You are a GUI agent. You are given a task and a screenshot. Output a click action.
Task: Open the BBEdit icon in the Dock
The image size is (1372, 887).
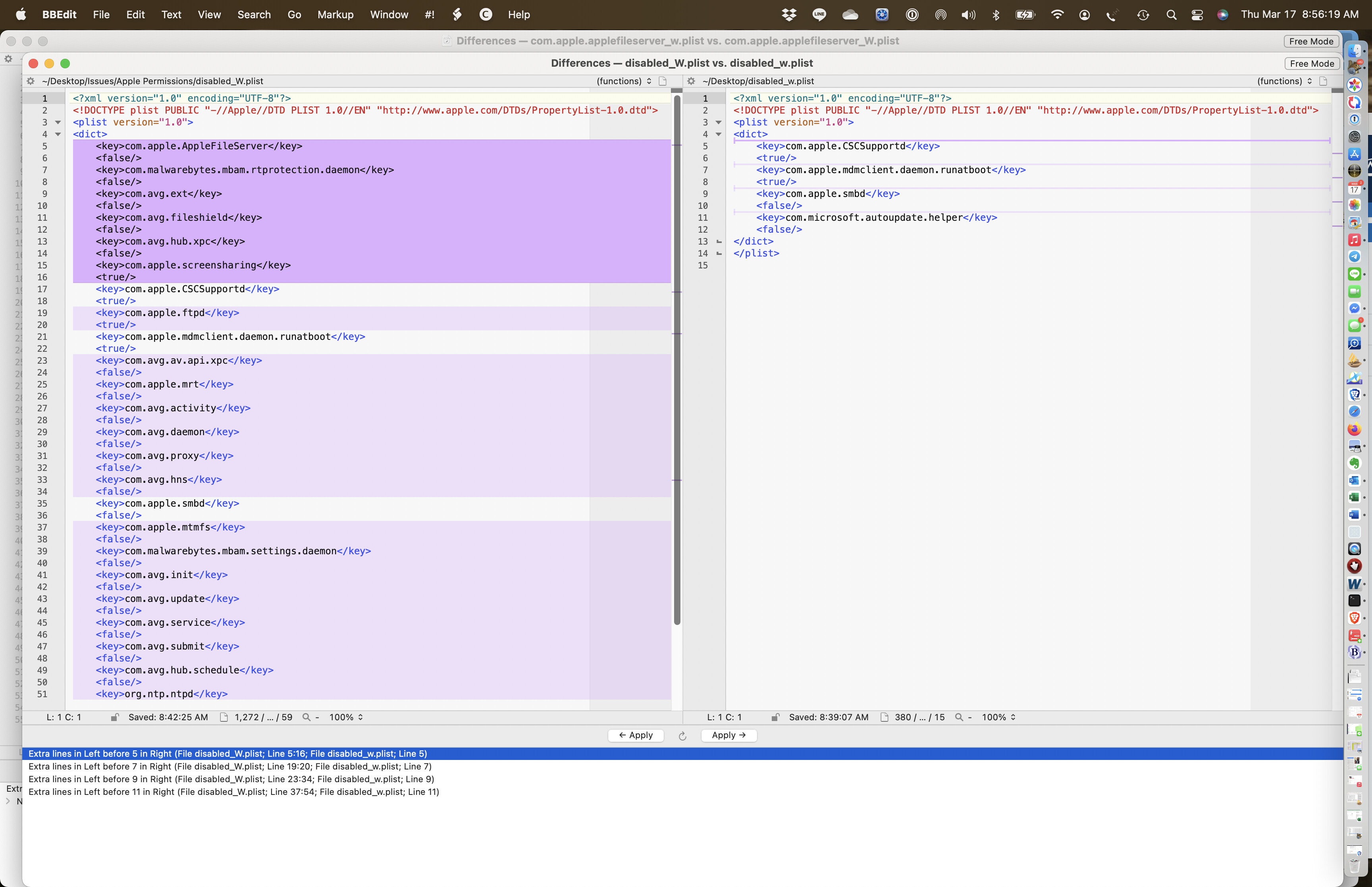coord(1355,652)
